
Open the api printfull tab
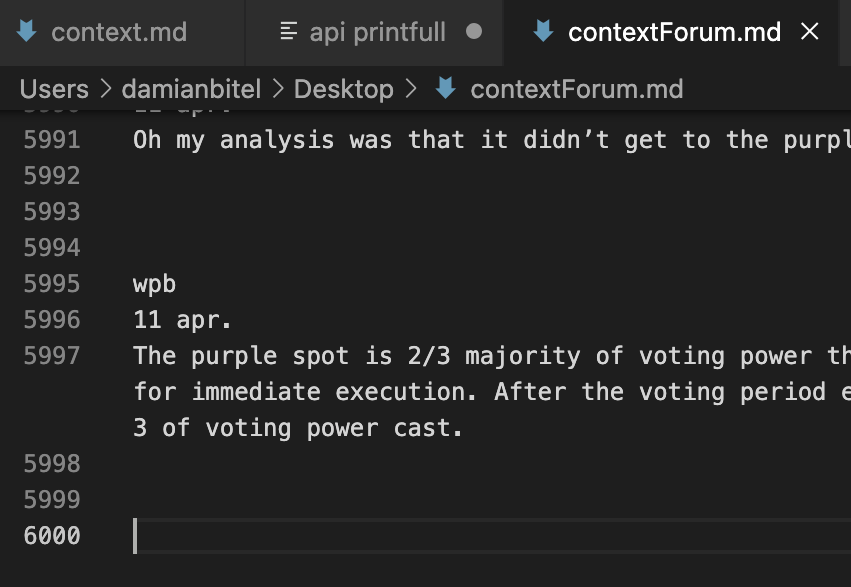[377, 32]
